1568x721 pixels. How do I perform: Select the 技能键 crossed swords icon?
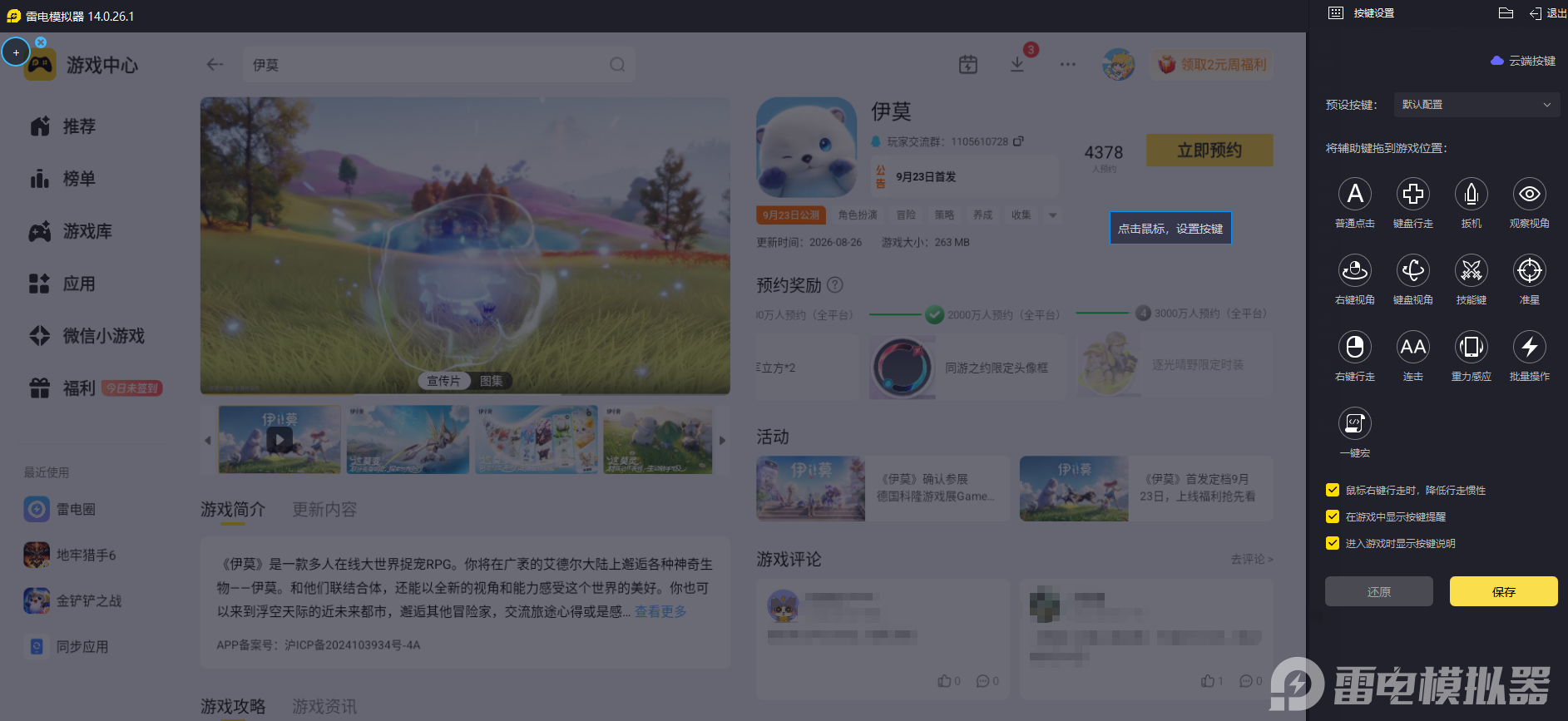[1472, 270]
